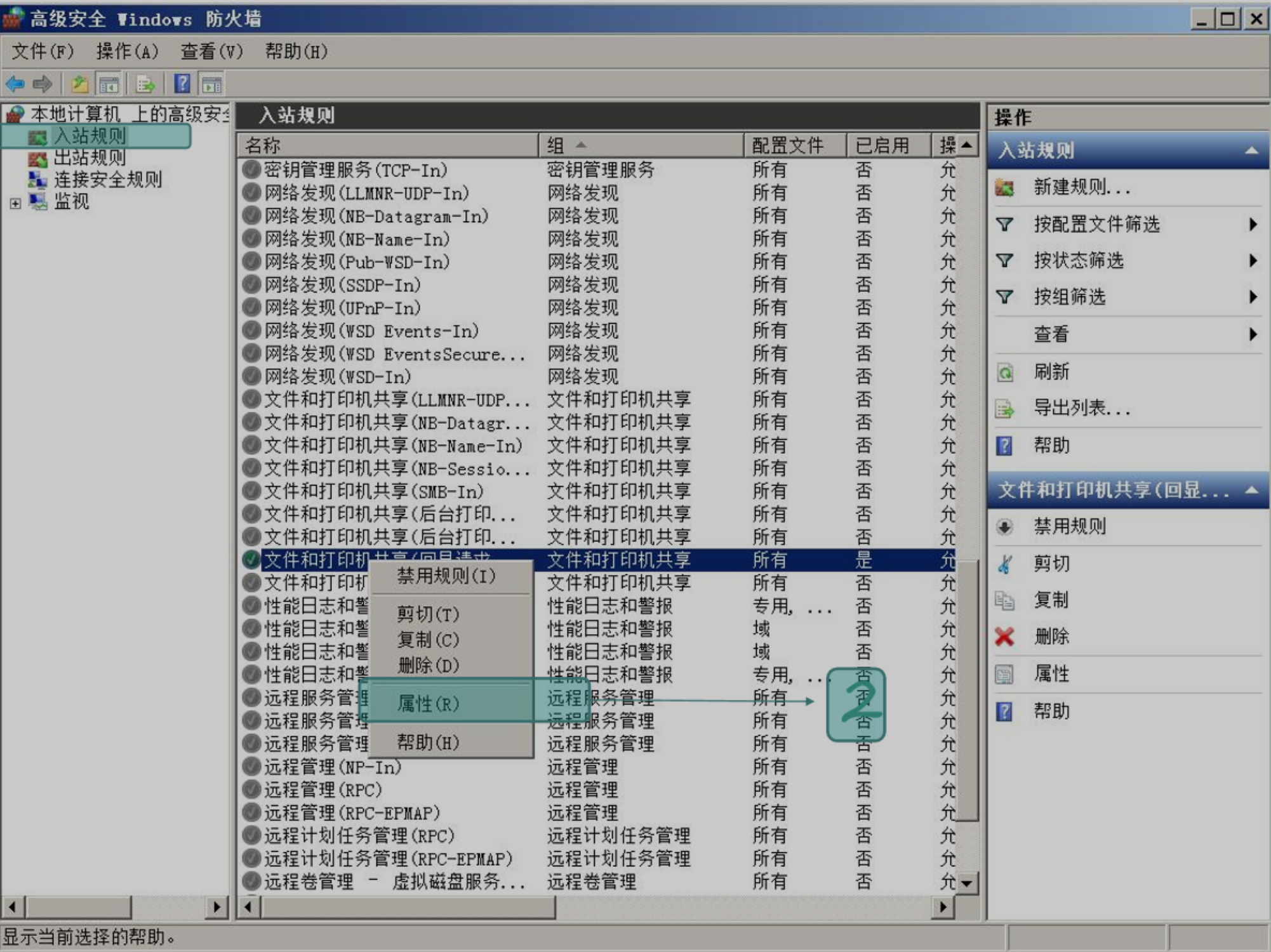Click the properties icon in actions pane
The image size is (1271, 952).
tap(1004, 674)
